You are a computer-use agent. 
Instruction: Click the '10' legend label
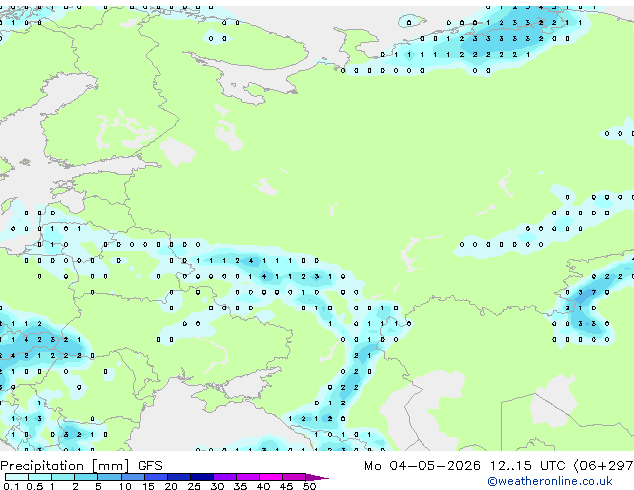[125, 486]
